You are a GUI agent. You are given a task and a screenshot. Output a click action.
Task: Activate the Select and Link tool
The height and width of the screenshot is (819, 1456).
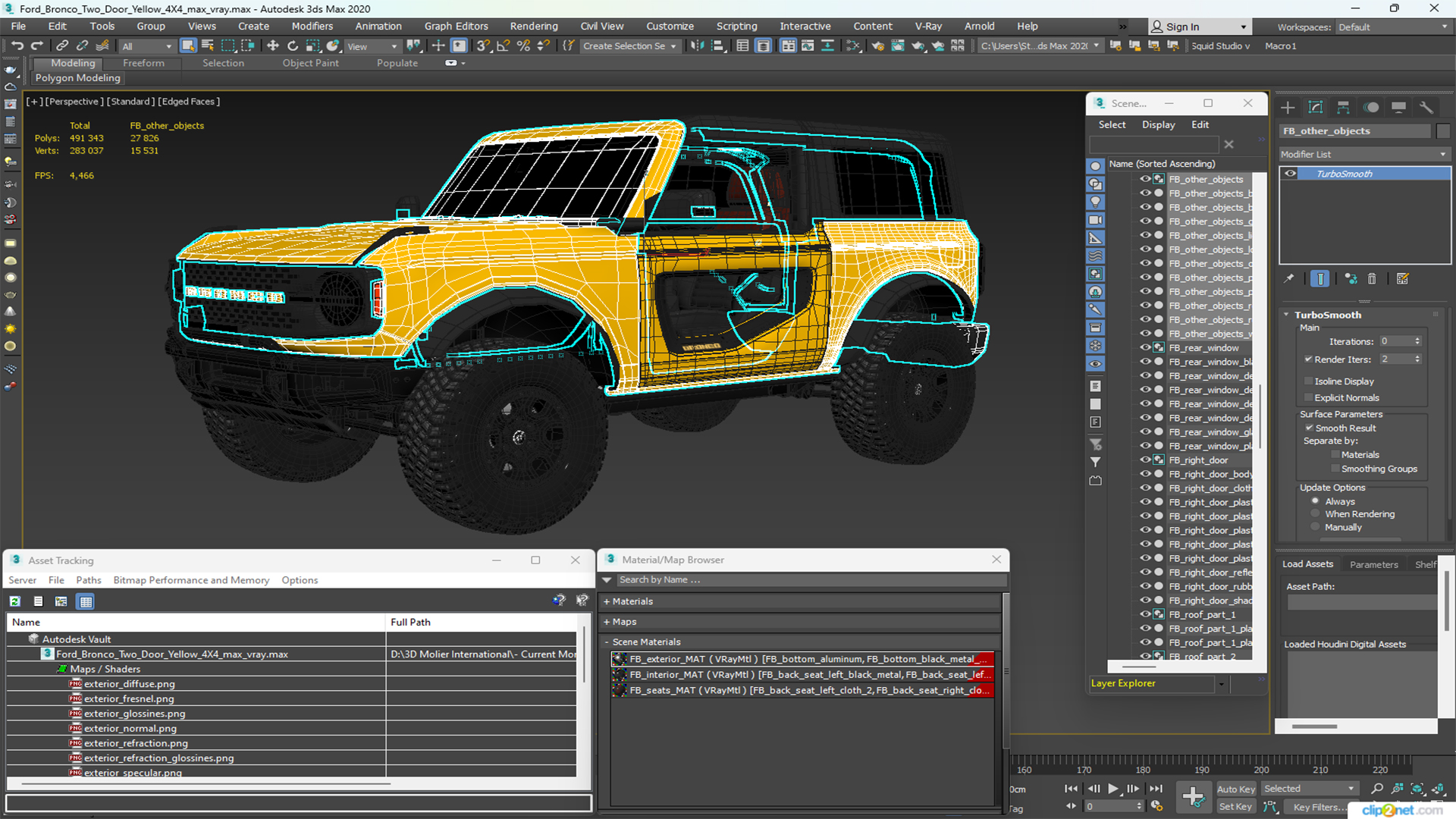click(x=62, y=45)
